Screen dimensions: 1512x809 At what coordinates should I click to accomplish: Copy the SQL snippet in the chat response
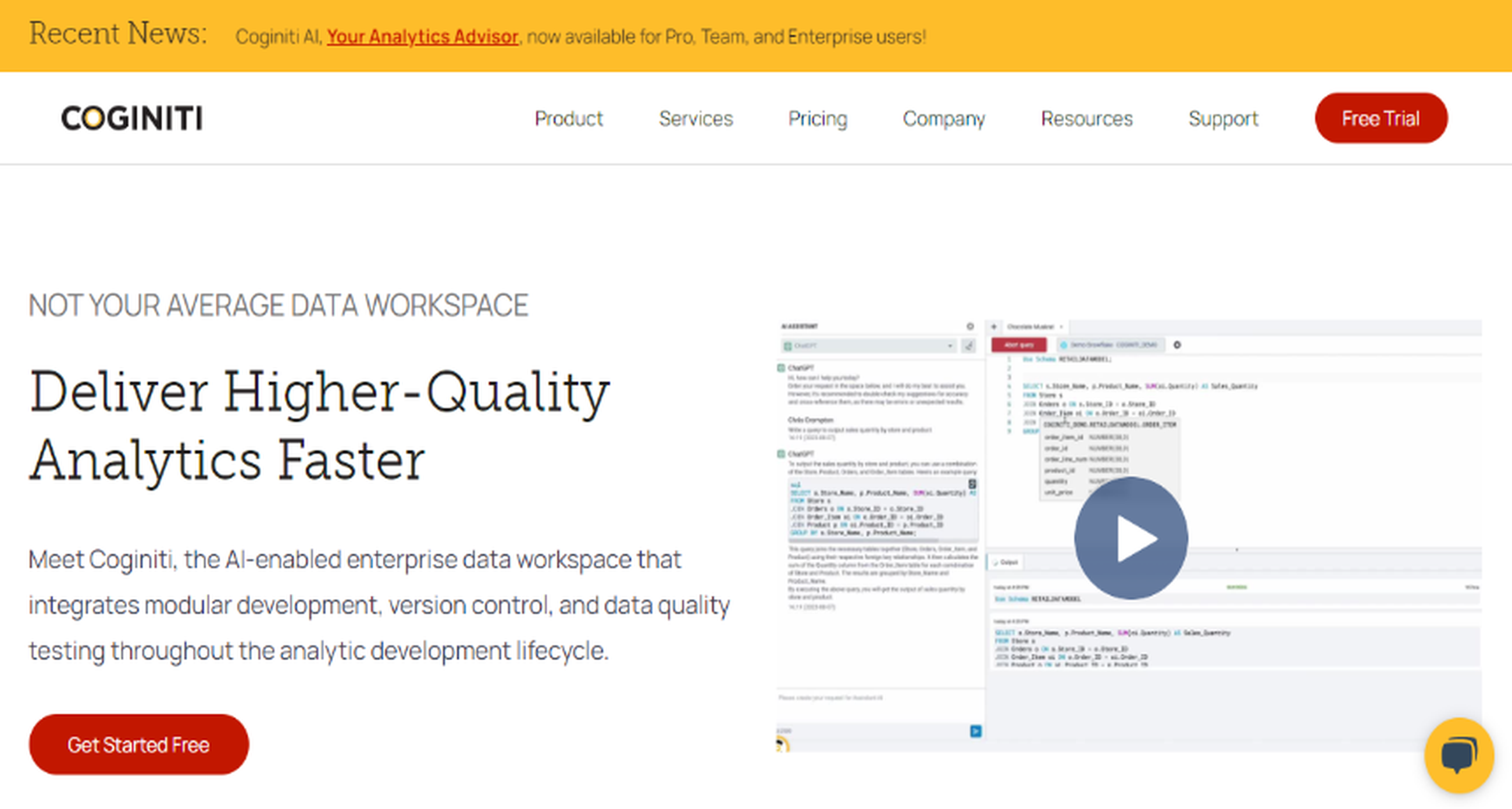coord(973,485)
